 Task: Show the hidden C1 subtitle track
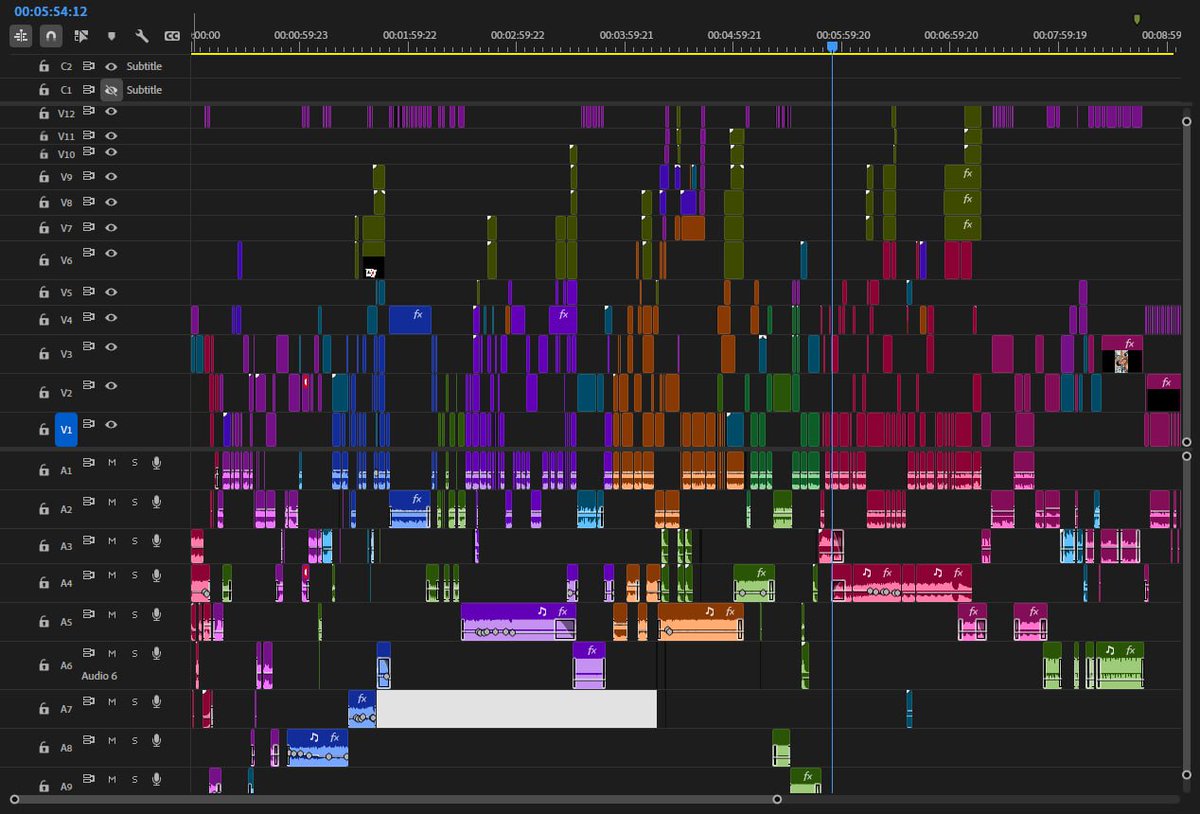[111, 90]
